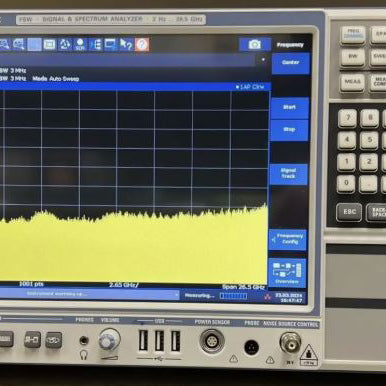
Task: Click the toolbar icon labeled SER
Action: click(80, 44)
